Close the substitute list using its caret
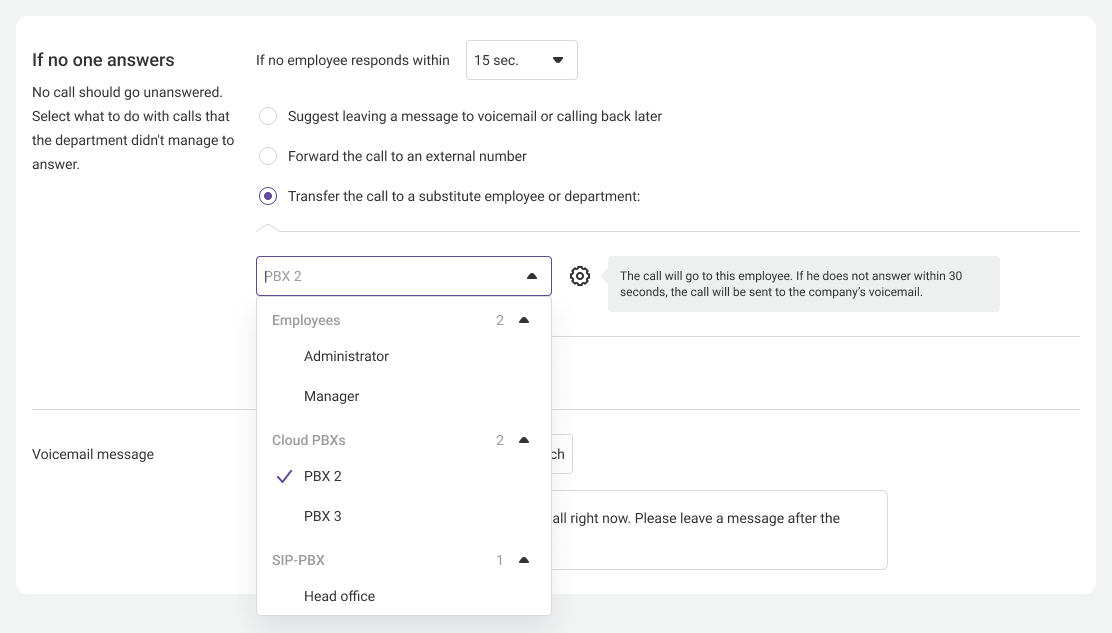The width and height of the screenshot is (1112, 633). (x=532, y=276)
